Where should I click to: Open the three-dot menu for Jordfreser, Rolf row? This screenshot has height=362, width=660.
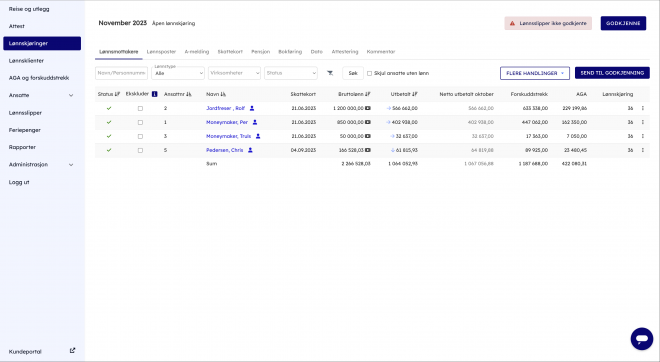tap(643, 108)
